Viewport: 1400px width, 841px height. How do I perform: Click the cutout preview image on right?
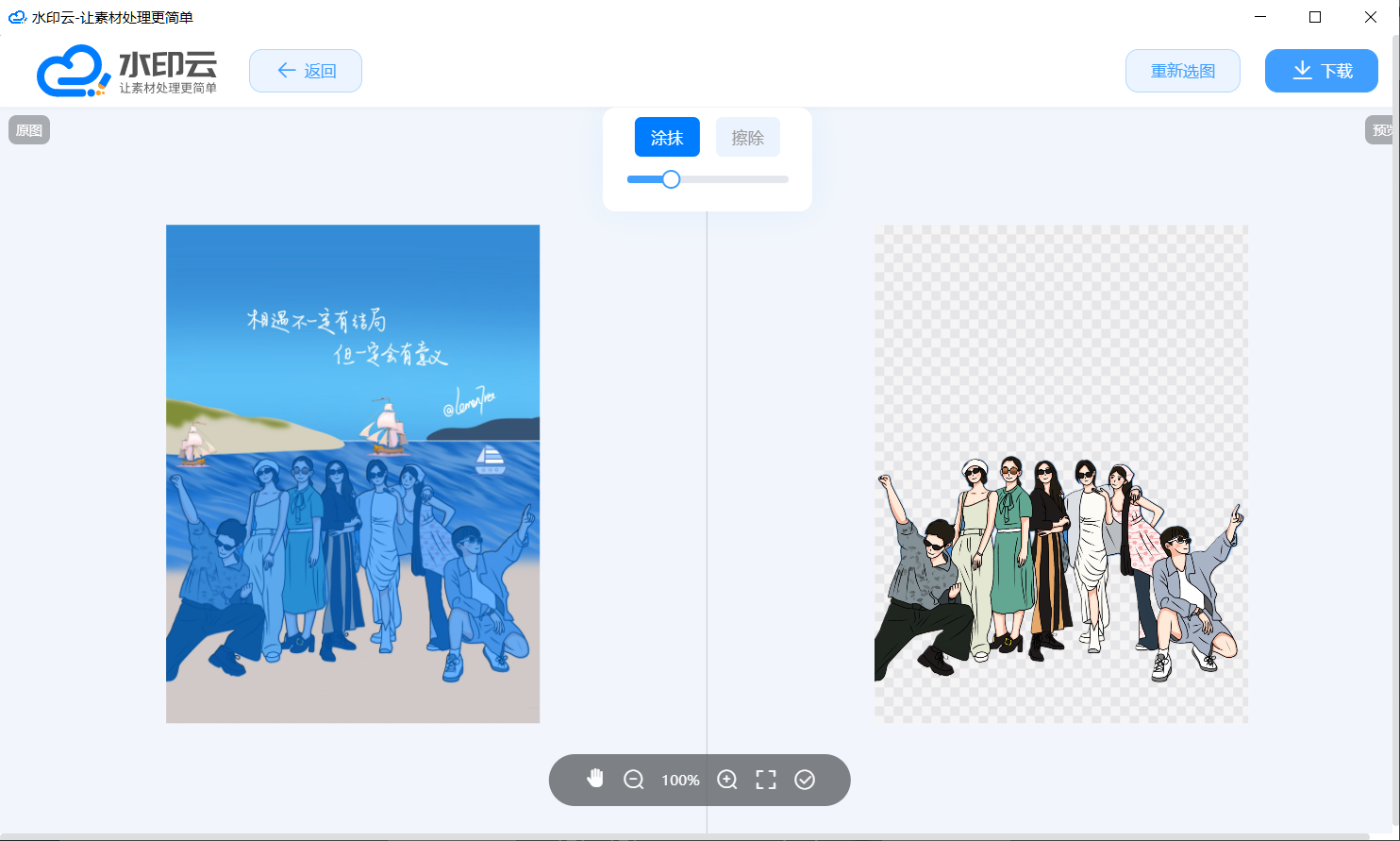(x=1061, y=474)
